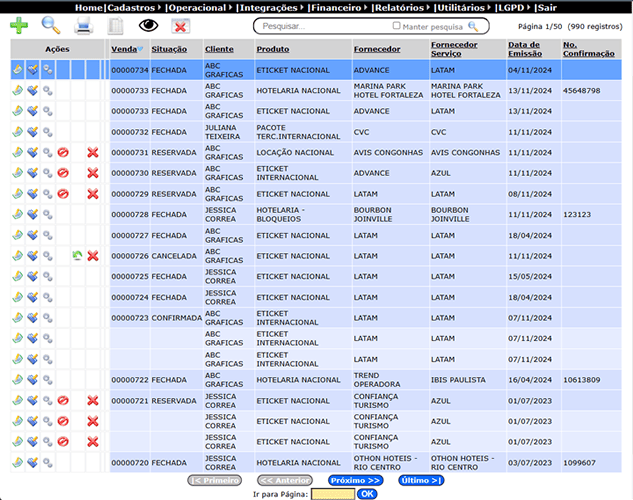
Task: Toggle the eye visibility icon in the toolbar
Action: coord(149,25)
